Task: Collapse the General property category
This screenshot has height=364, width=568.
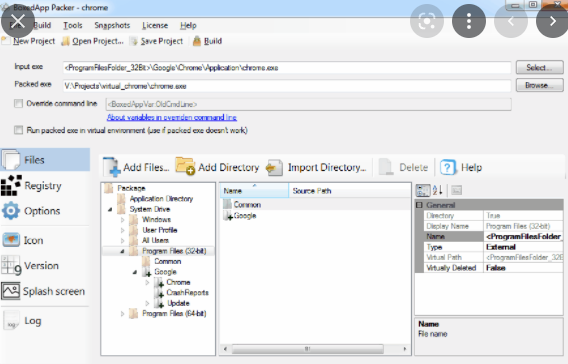Action: (419, 205)
